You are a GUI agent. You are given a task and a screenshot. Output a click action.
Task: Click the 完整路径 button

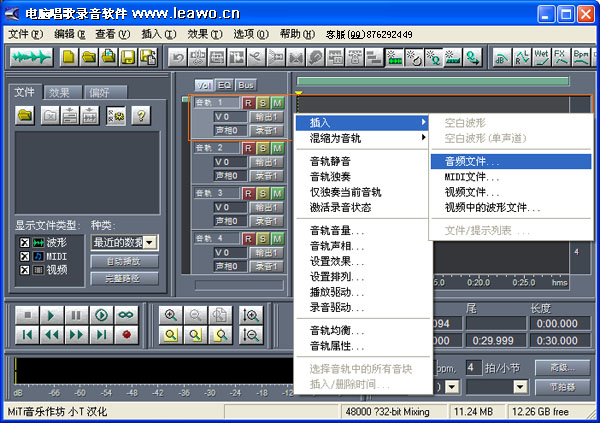124,278
